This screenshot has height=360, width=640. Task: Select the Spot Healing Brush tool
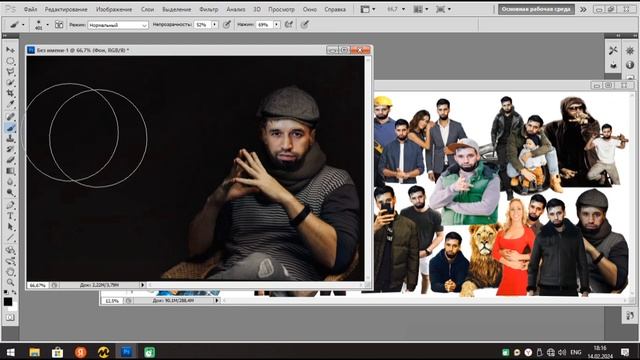10,117
